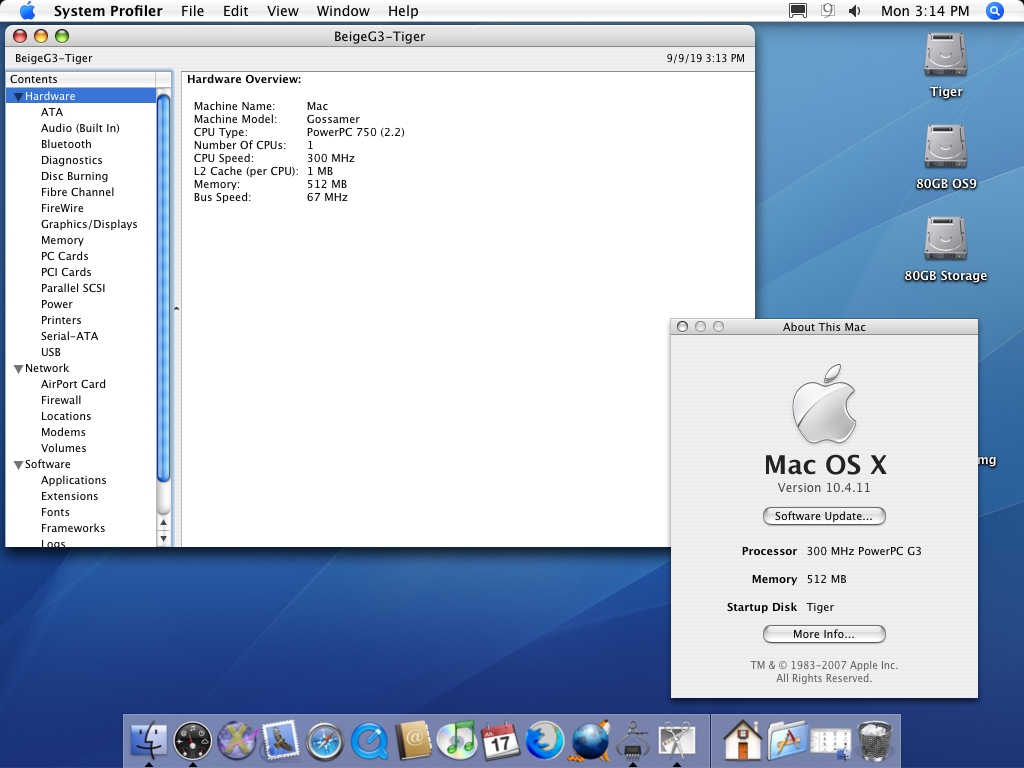This screenshot has height=768, width=1024.
Task: Open the System Profiler application menu
Action: tap(108, 11)
